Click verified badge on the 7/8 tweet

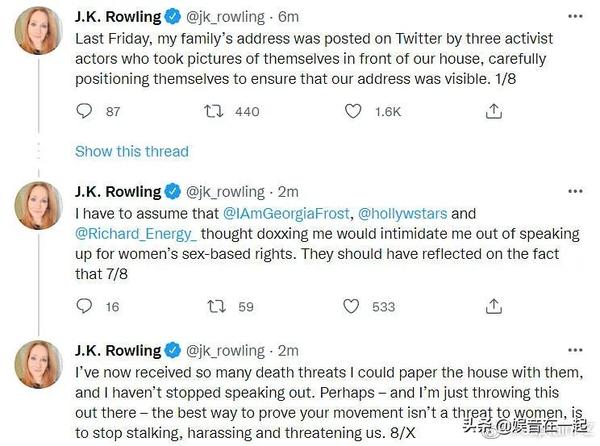(172, 192)
